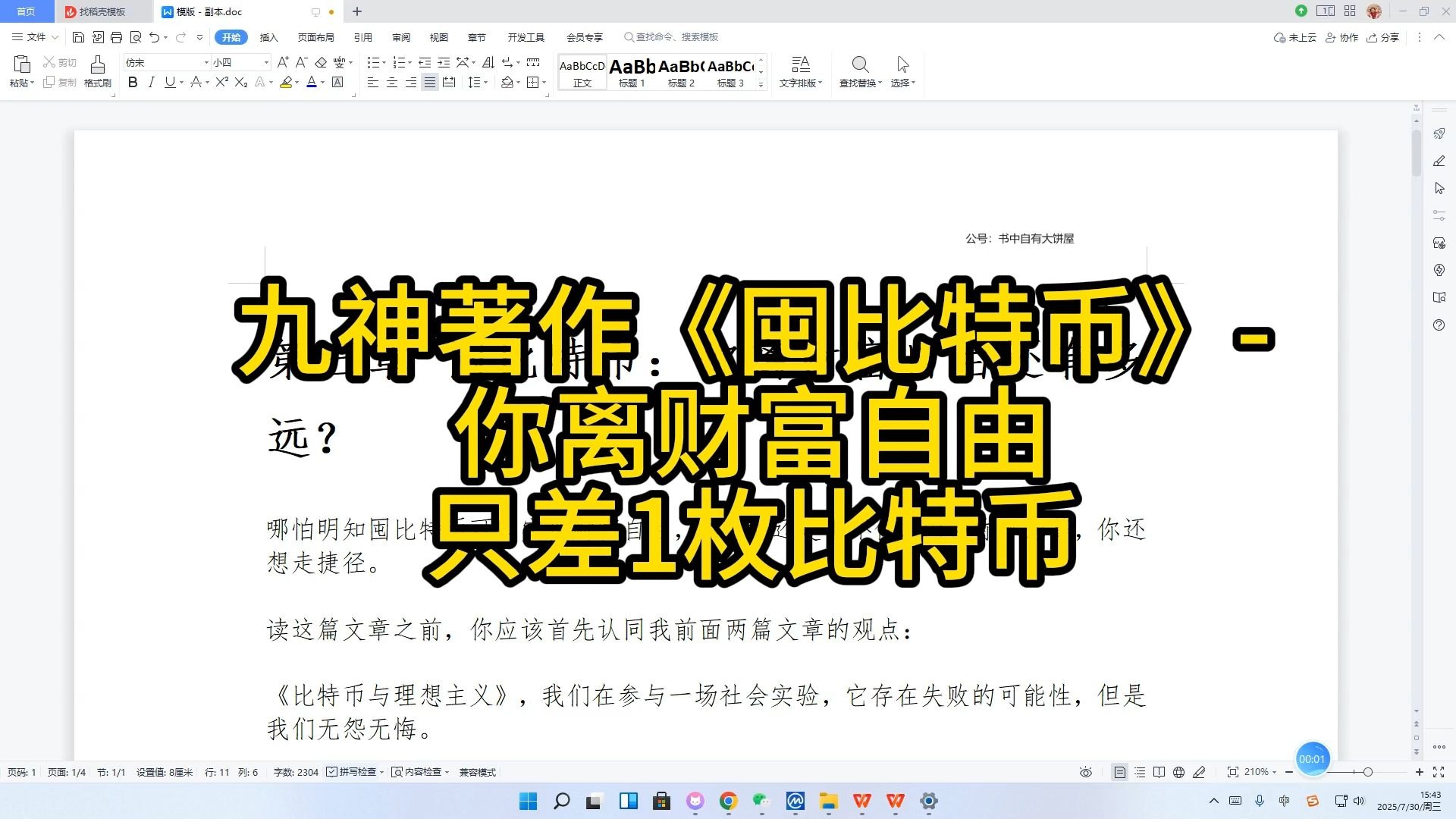Open Chrome from the Windows taskbar
Viewport: 1456px width, 819px height.
pyautogui.click(x=728, y=801)
